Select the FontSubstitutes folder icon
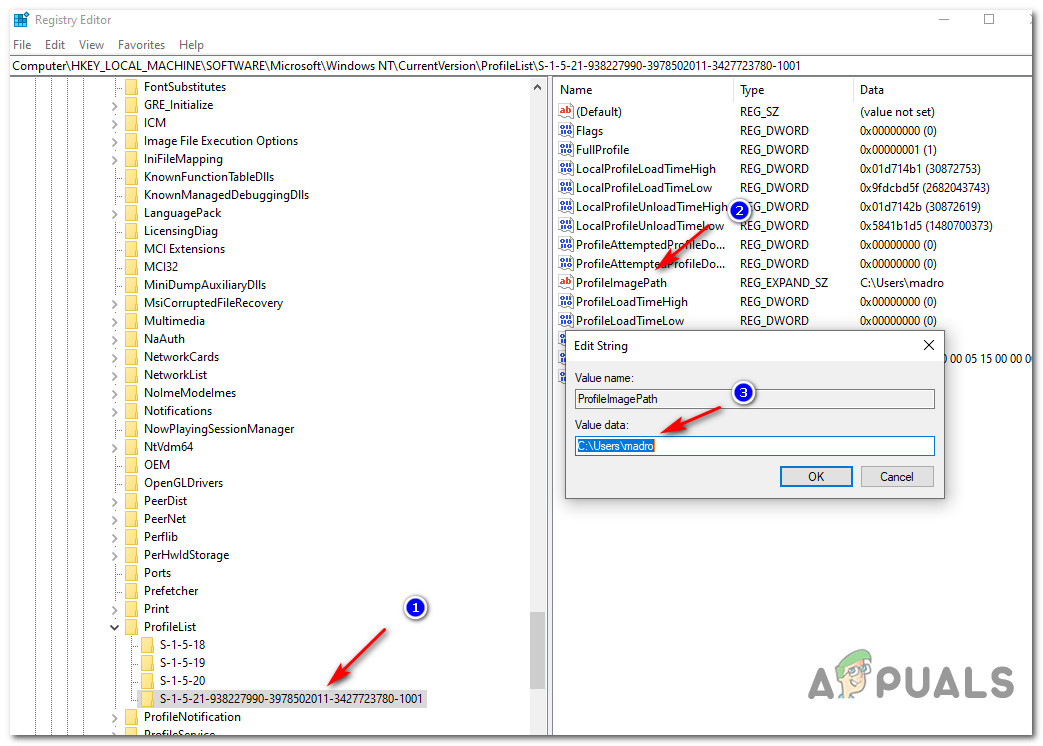The image size is (1043, 746). click(131, 87)
